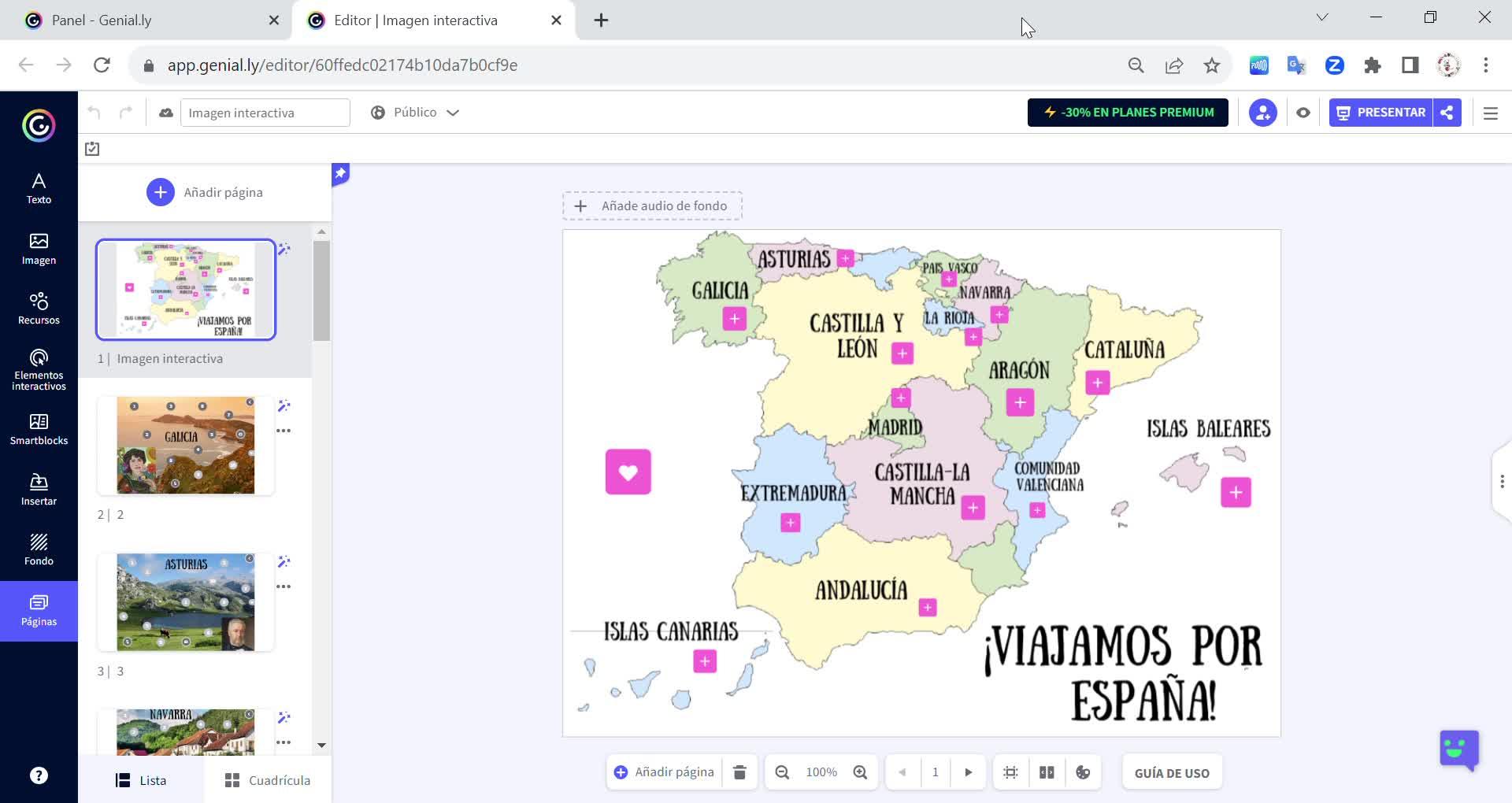The image size is (1512, 803).
Task: Click the plus marker on Andalucía
Action: click(928, 607)
